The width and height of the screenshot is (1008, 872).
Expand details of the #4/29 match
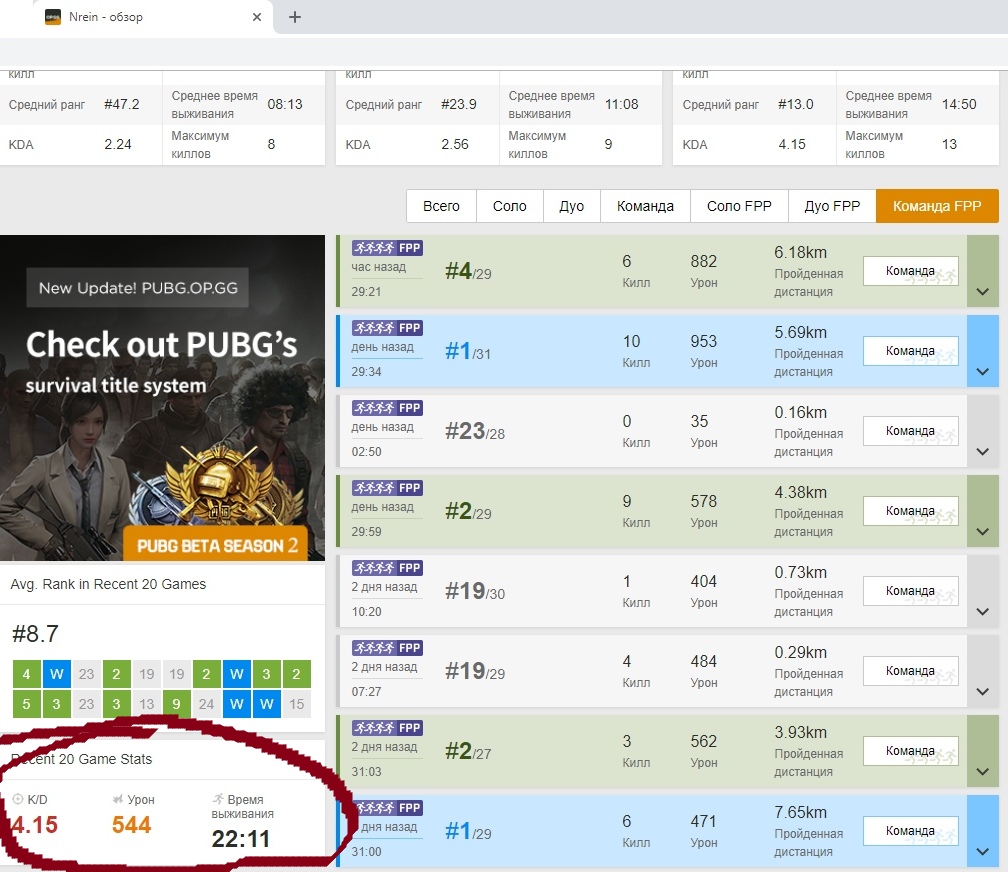tap(982, 291)
